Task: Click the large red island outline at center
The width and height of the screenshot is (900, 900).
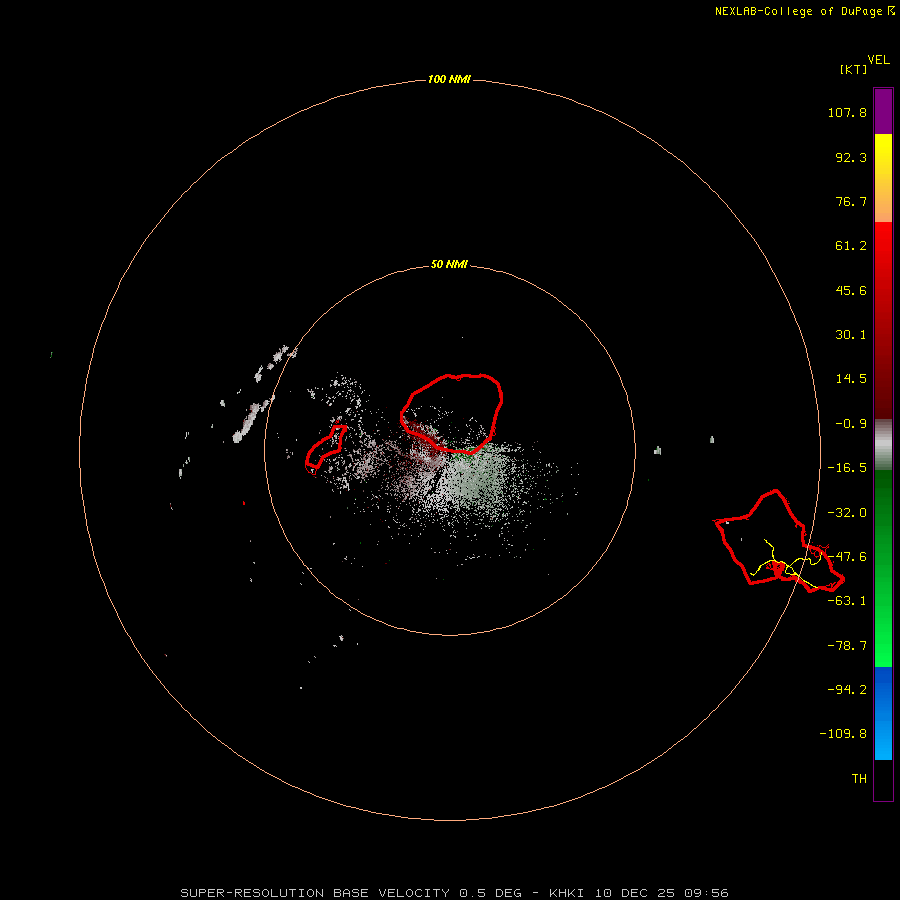Action: click(451, 413)
